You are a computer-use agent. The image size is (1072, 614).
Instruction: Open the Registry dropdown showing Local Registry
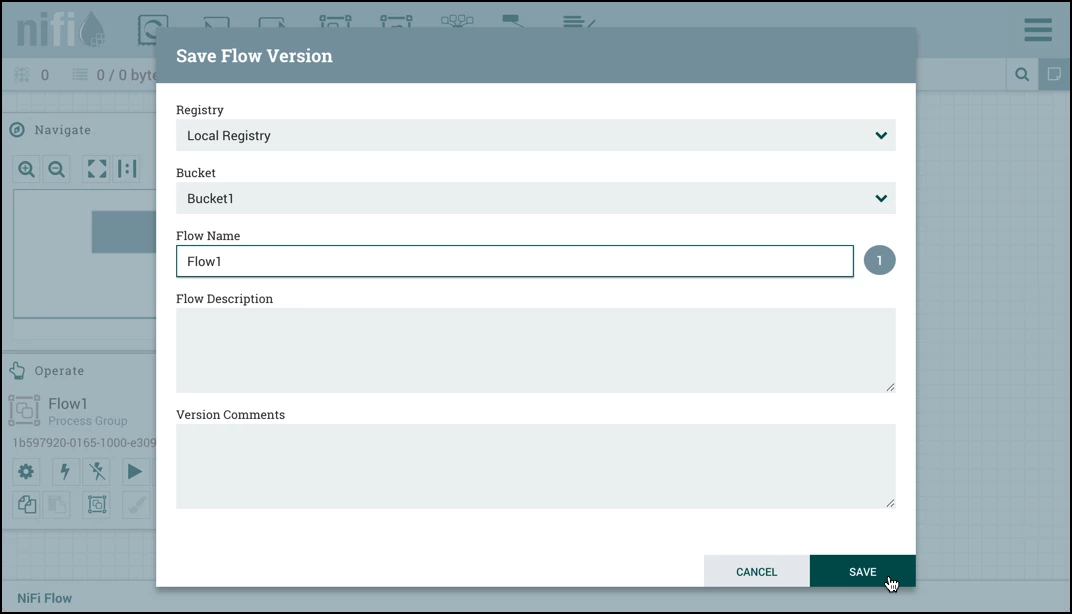coord(536,135)
